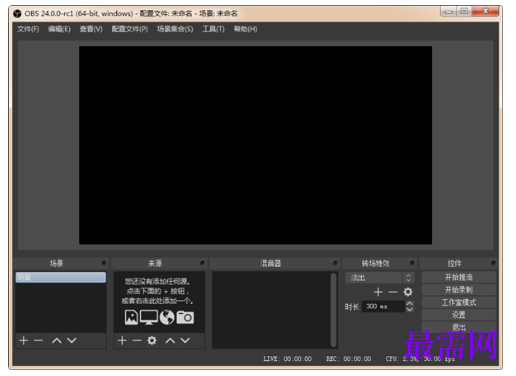Move scene down with arrow icon
Image resolution: width=516 pixels, height=376 pixels.
(x=72, y=340)
